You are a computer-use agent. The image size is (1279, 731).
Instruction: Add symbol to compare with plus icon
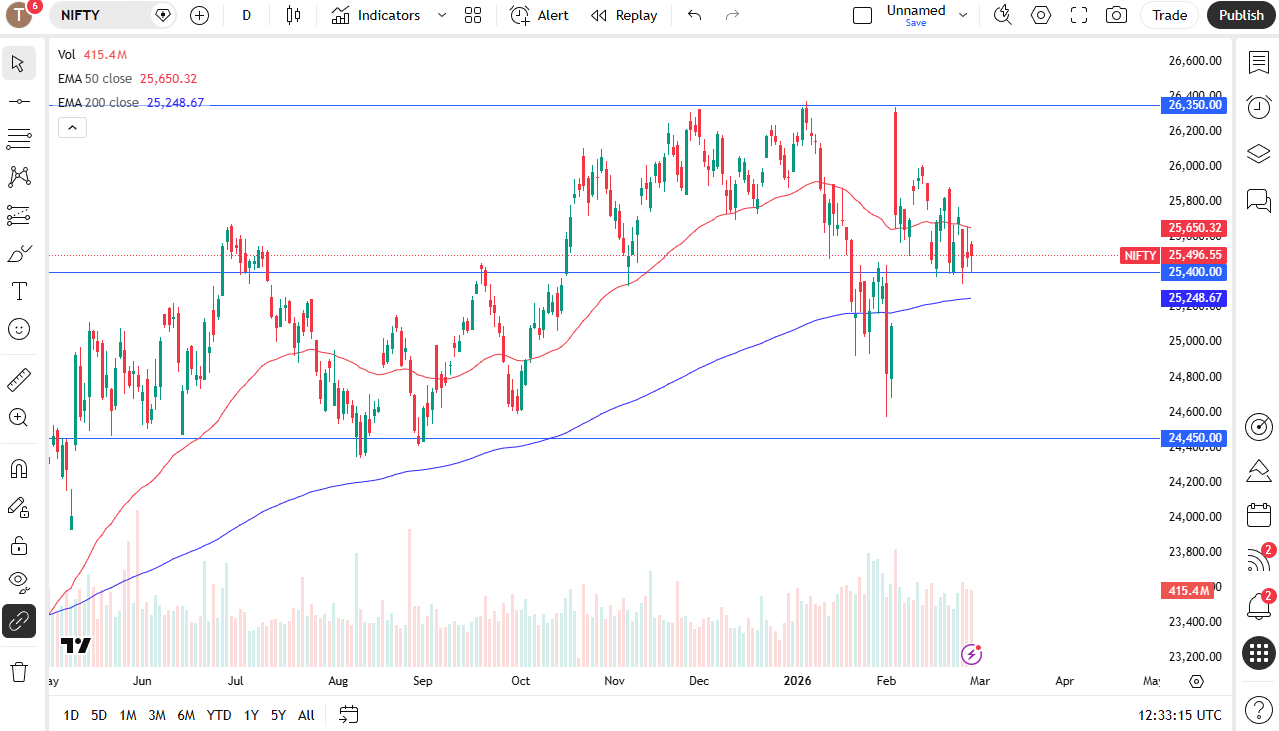click(x=199, y=15)
